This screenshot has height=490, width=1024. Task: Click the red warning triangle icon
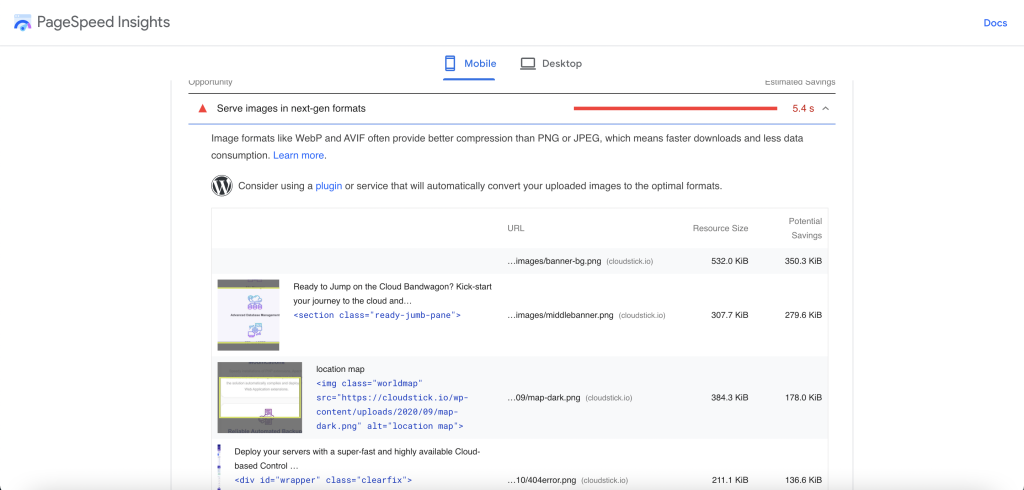202,108
